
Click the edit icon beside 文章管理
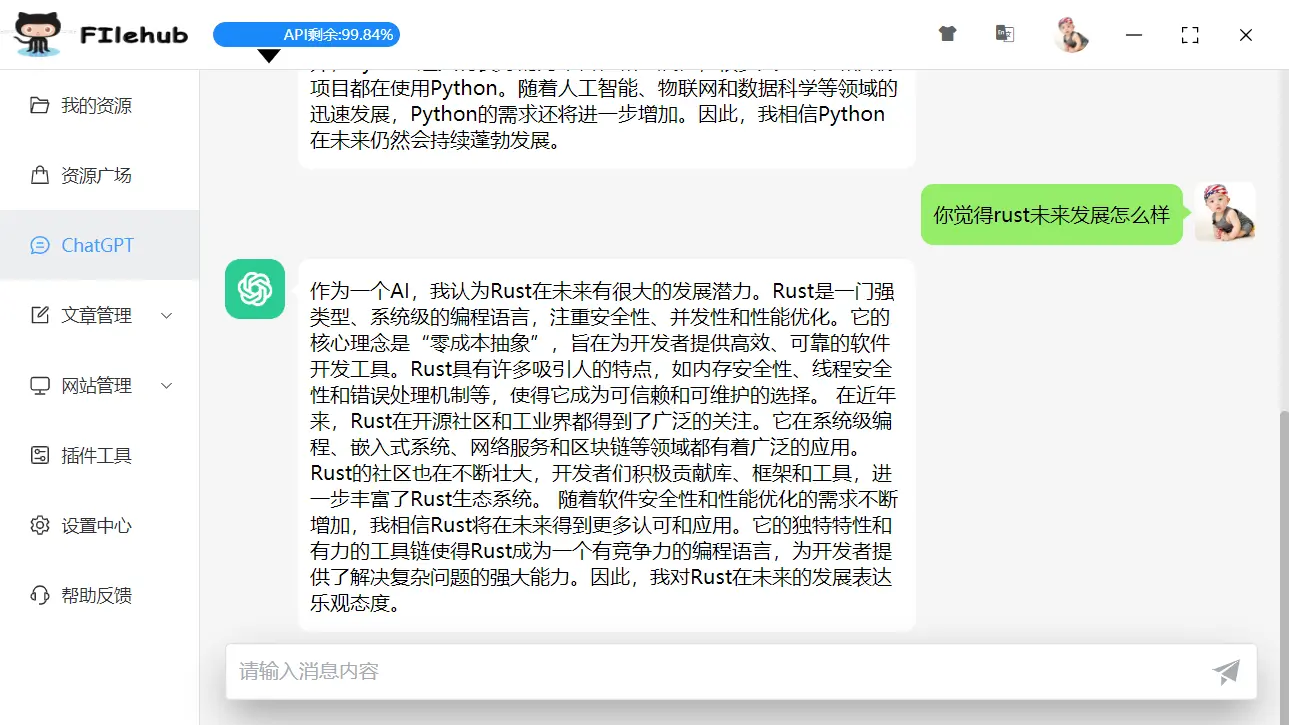click(40, 315)
